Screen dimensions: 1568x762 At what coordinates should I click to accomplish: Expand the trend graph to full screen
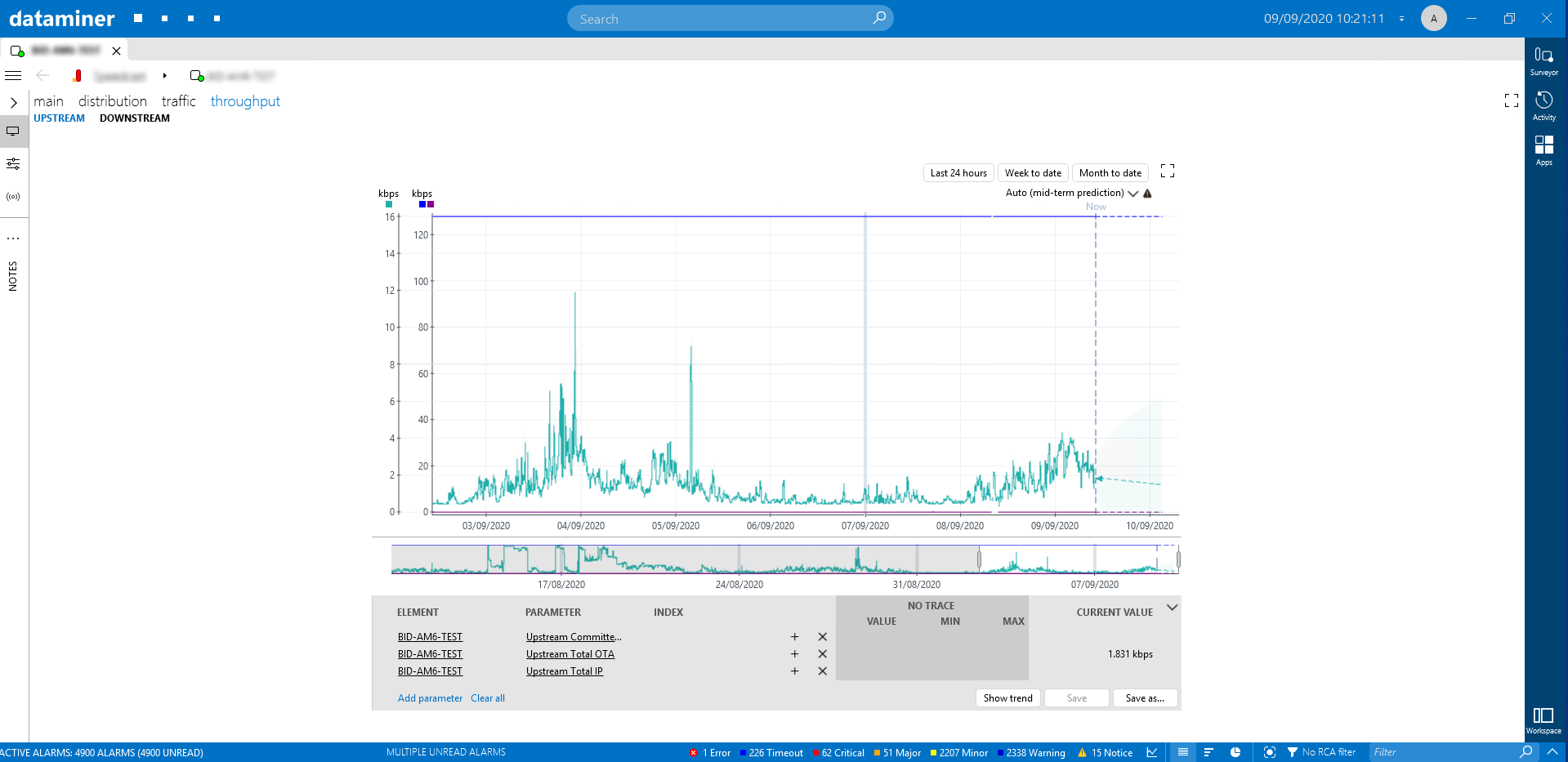tap(1168, 171)
